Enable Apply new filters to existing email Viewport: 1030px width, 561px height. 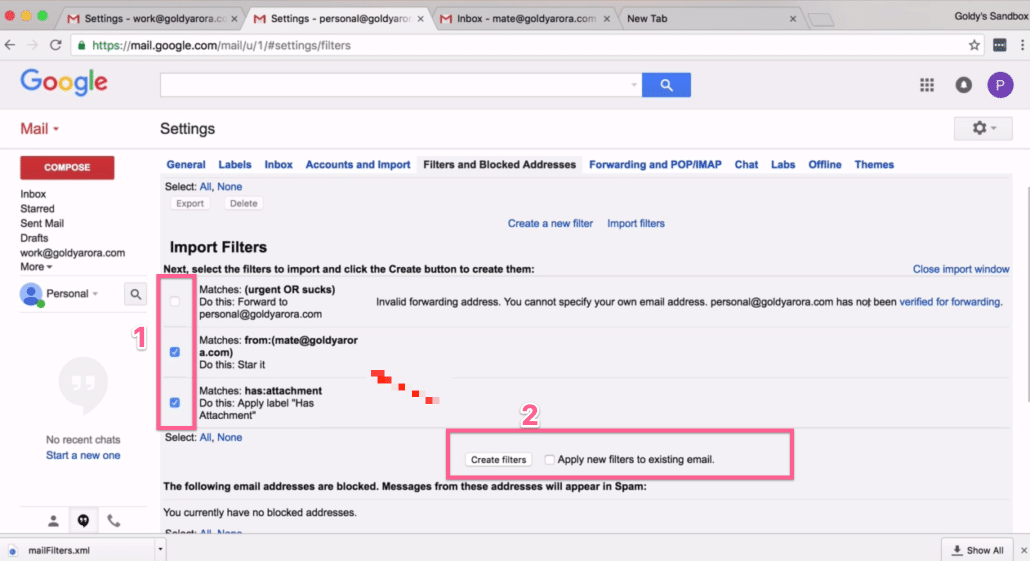coord(549,460)
